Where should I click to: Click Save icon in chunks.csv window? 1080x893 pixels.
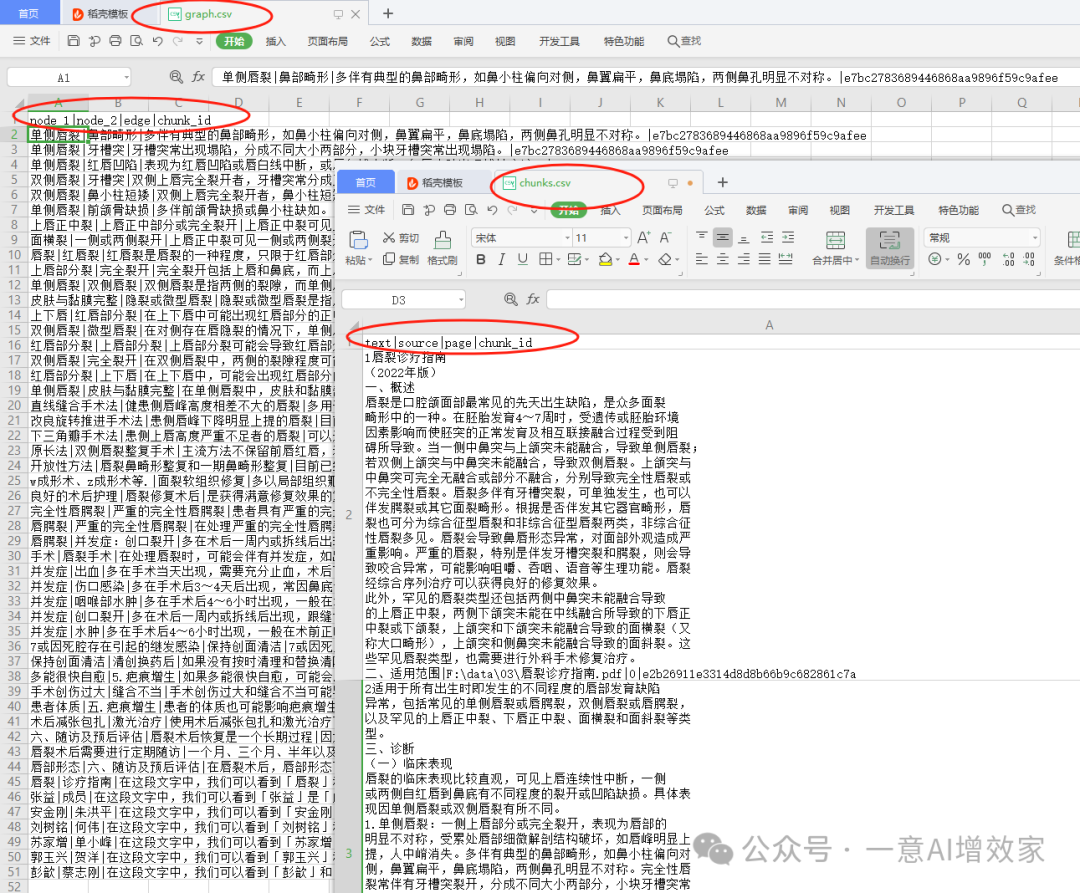point(408,210)
